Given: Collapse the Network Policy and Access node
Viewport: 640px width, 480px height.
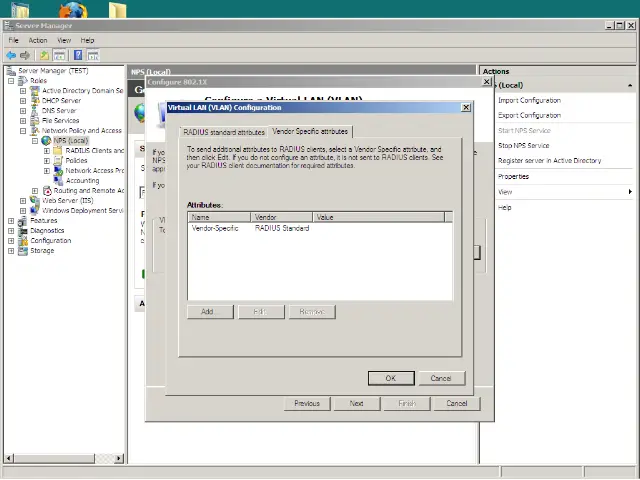Looking at the screenshot, I should pos(23,131).
